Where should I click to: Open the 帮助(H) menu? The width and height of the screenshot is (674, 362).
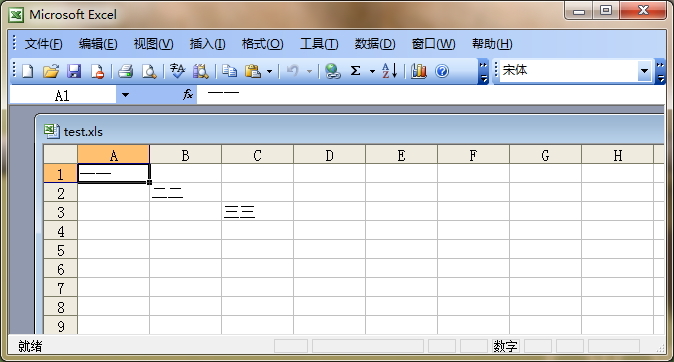click(x=492, y=44)
